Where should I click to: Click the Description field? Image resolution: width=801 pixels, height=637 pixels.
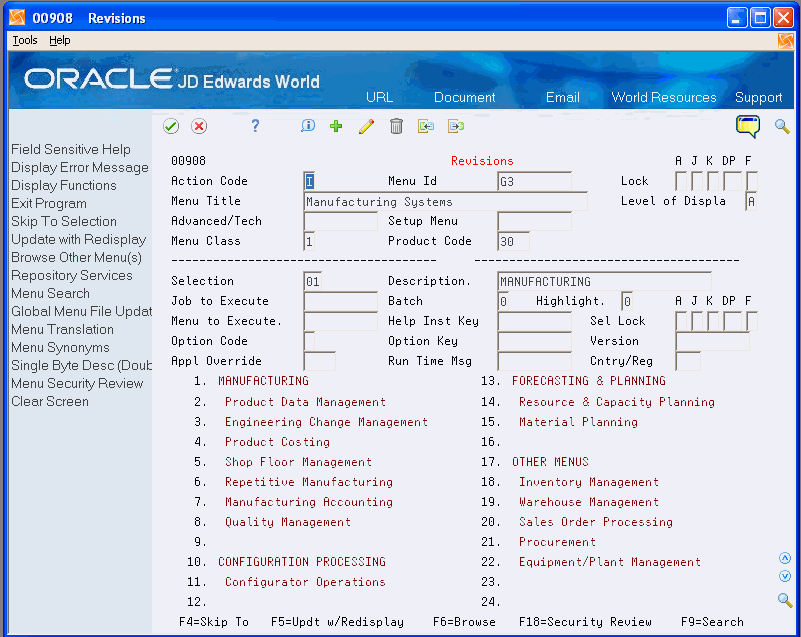click(x=604, y=281)
